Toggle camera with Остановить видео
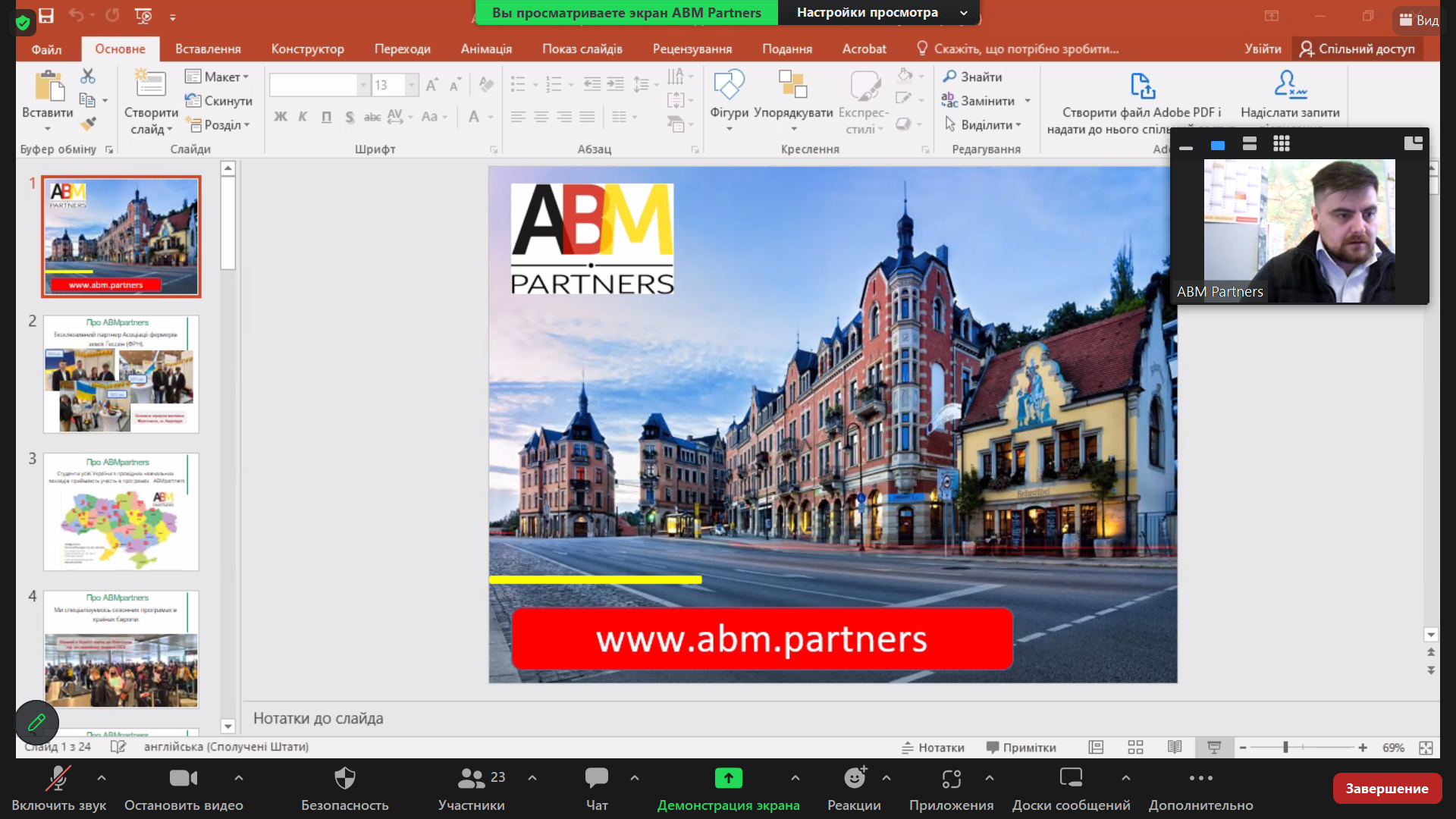The width and height of the screenshot is (1456, 819). [183, 778]
